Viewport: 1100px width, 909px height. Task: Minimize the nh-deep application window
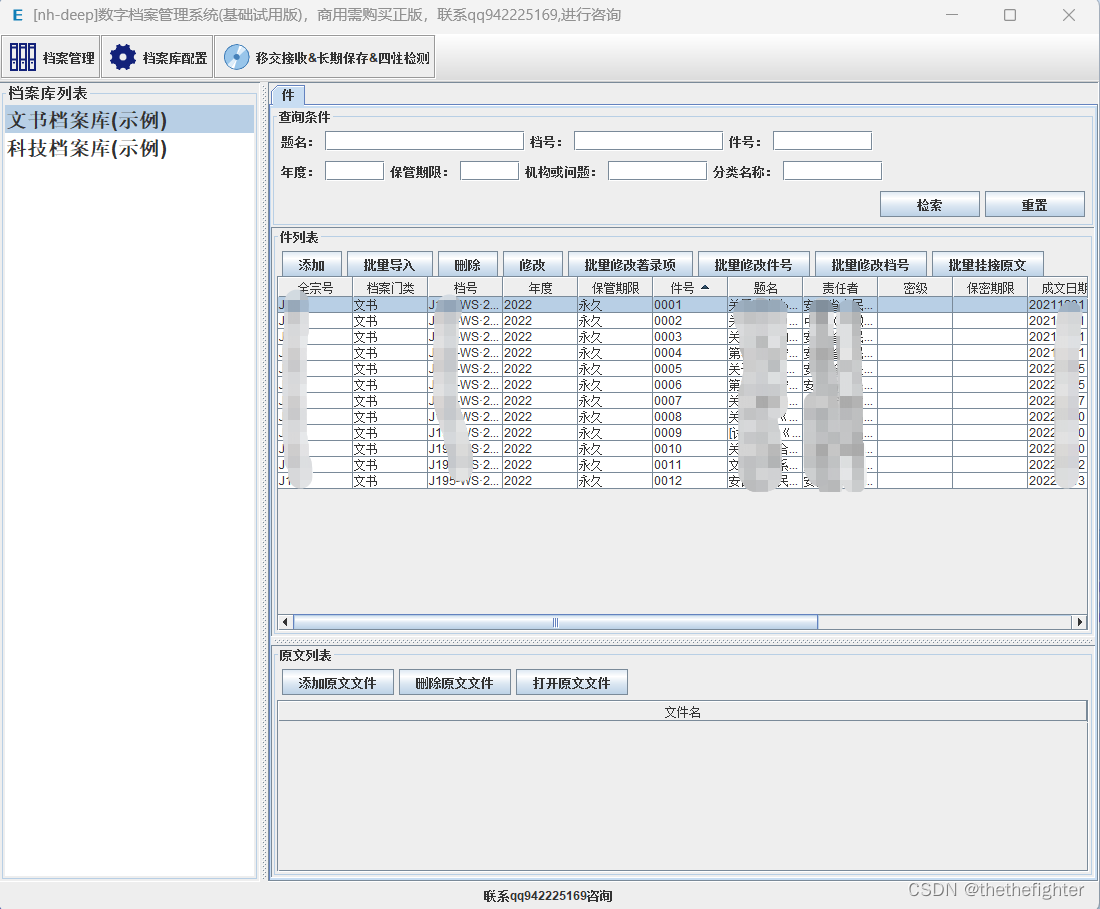pos(952,15)
